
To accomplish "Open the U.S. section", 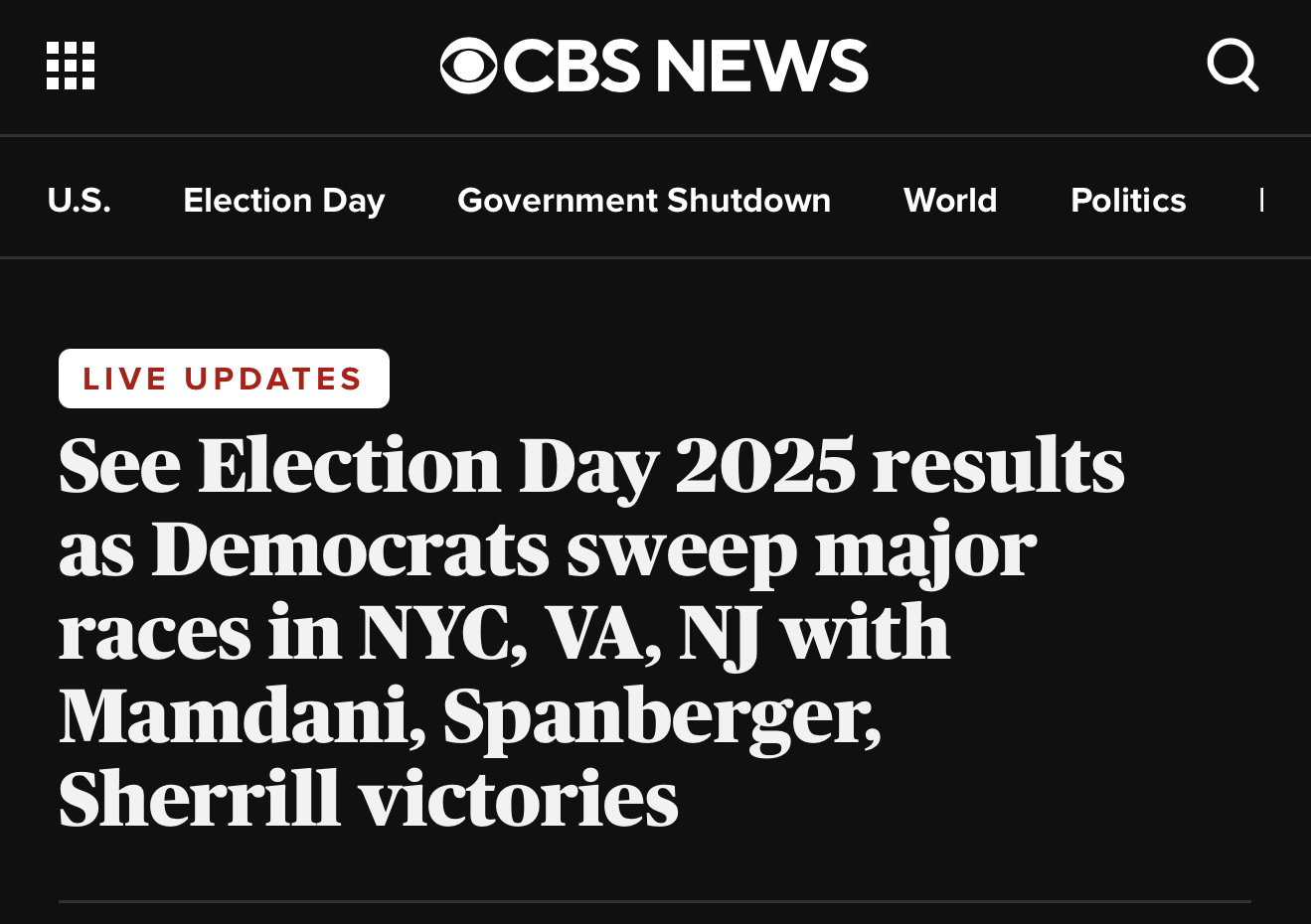I will pyautogui.click(x=79, y=200).
